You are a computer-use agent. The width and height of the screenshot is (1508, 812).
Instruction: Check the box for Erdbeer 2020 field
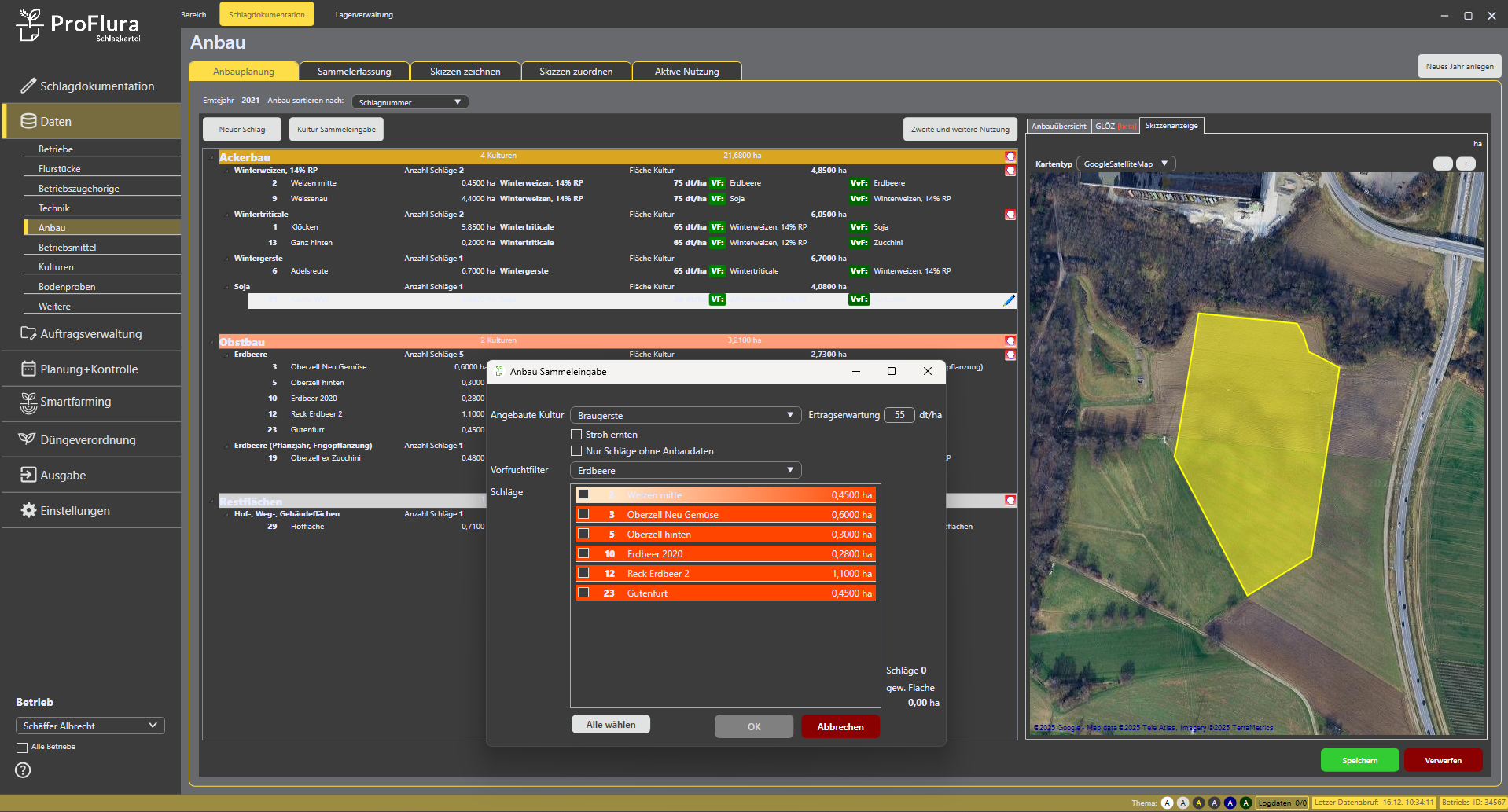(x=583, y=553)
